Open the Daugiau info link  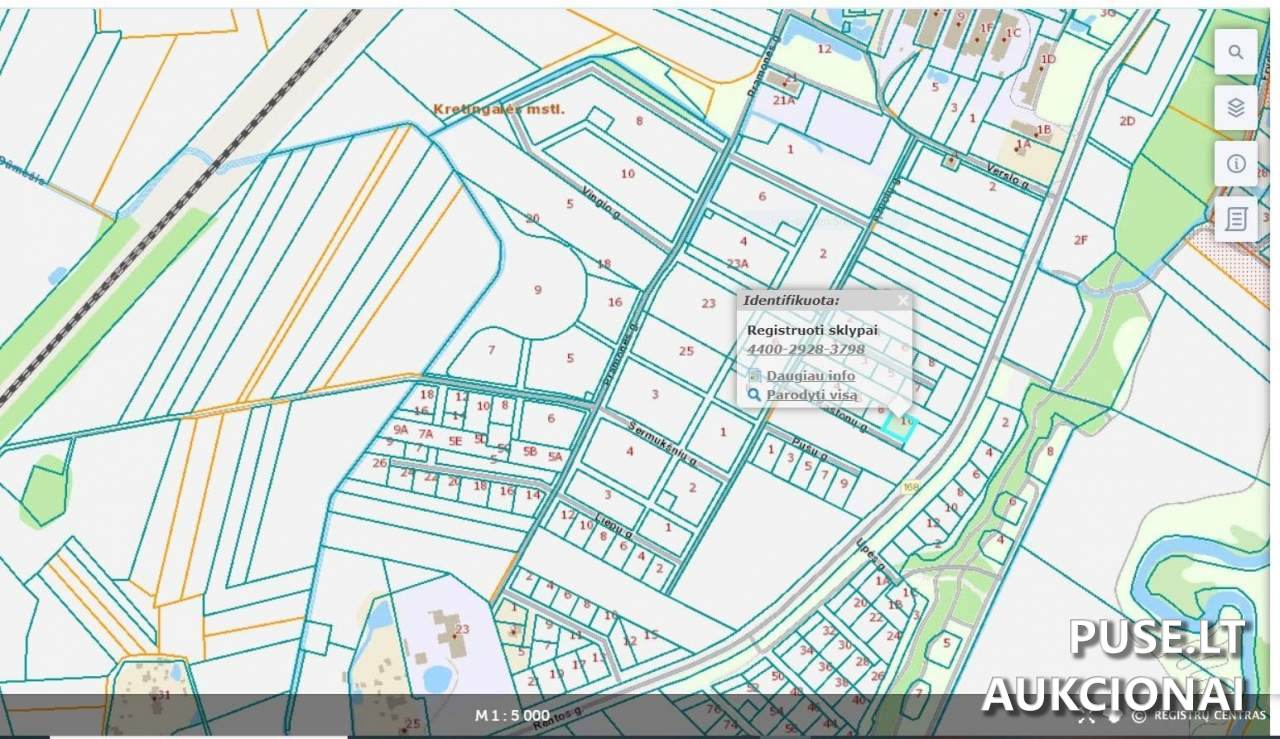(x=810, y=376)
